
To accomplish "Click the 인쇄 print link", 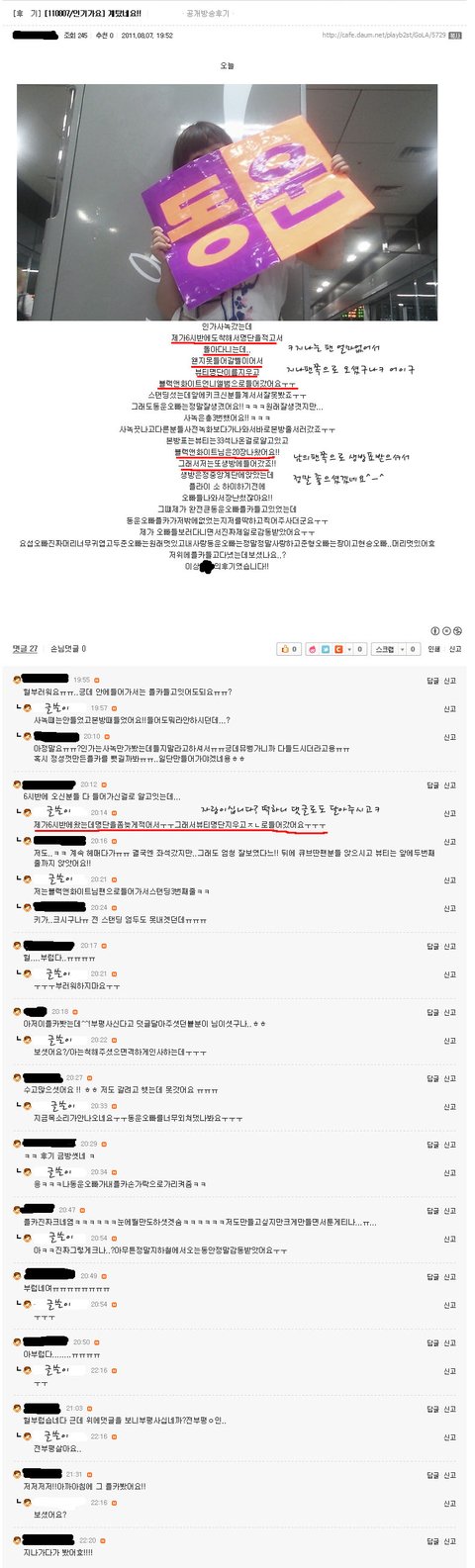I will 433,649.
